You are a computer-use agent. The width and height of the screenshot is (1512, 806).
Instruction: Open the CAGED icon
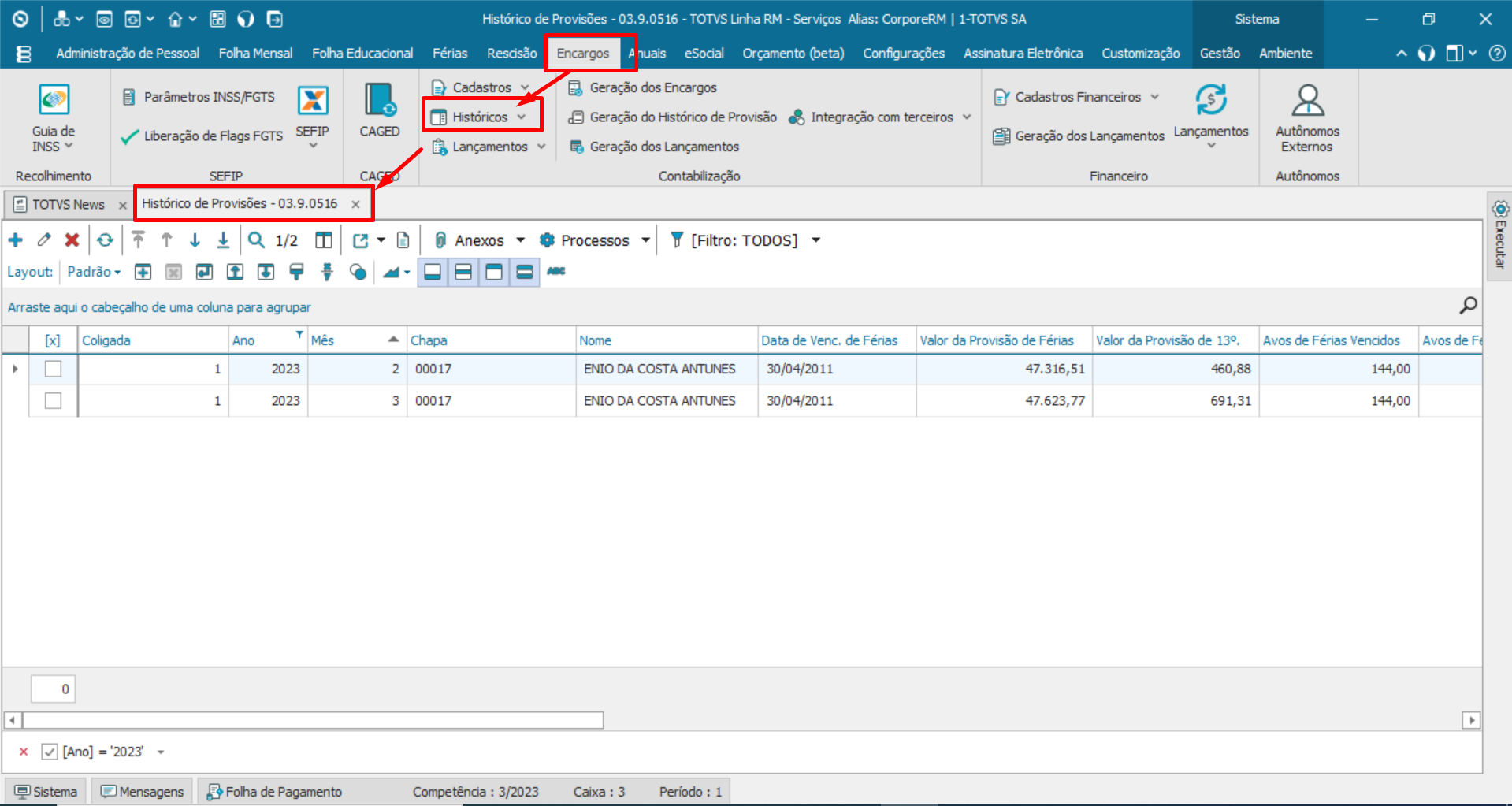click(380, 100)
